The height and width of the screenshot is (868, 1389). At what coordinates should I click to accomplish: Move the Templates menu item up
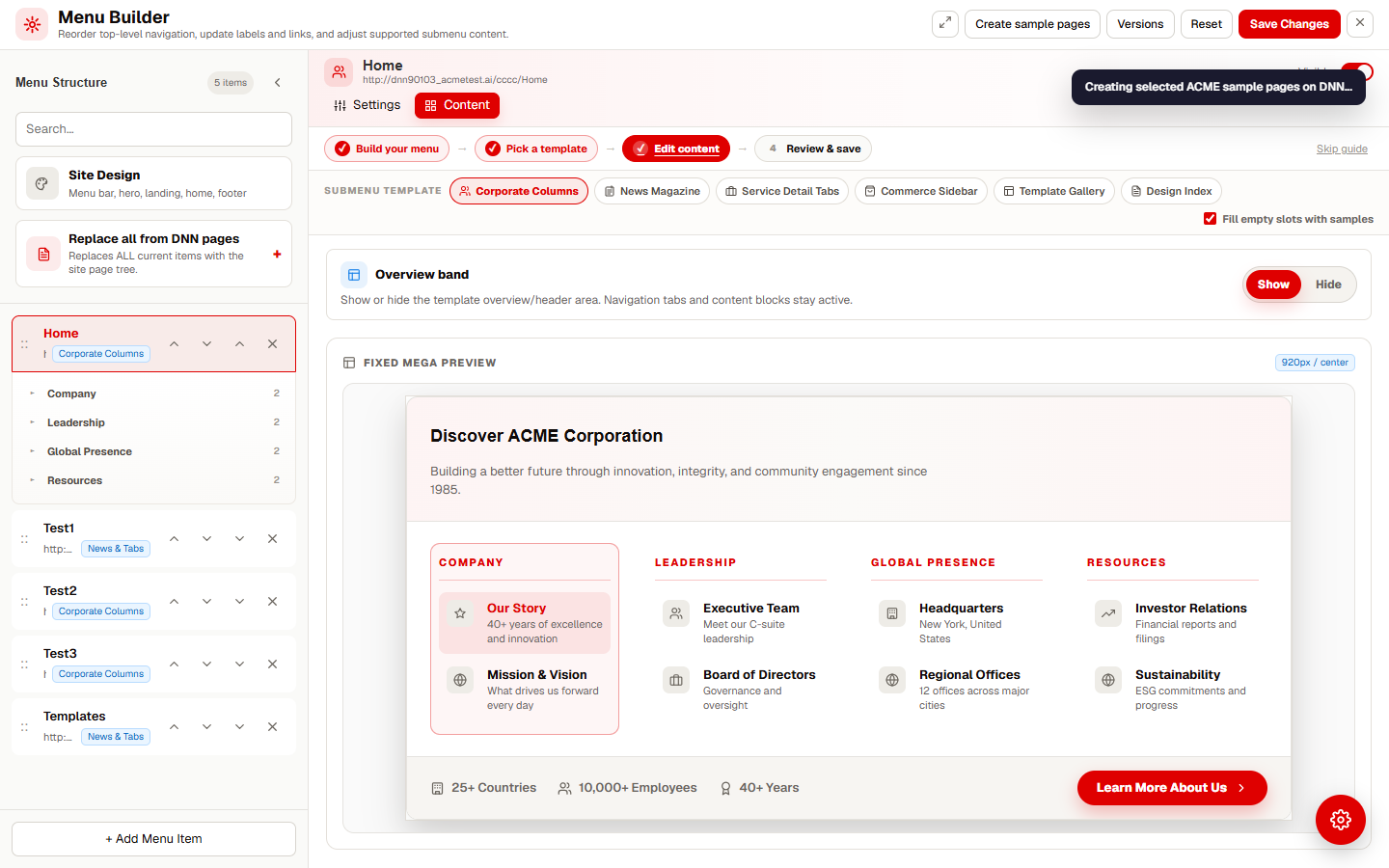click(174, 727)
